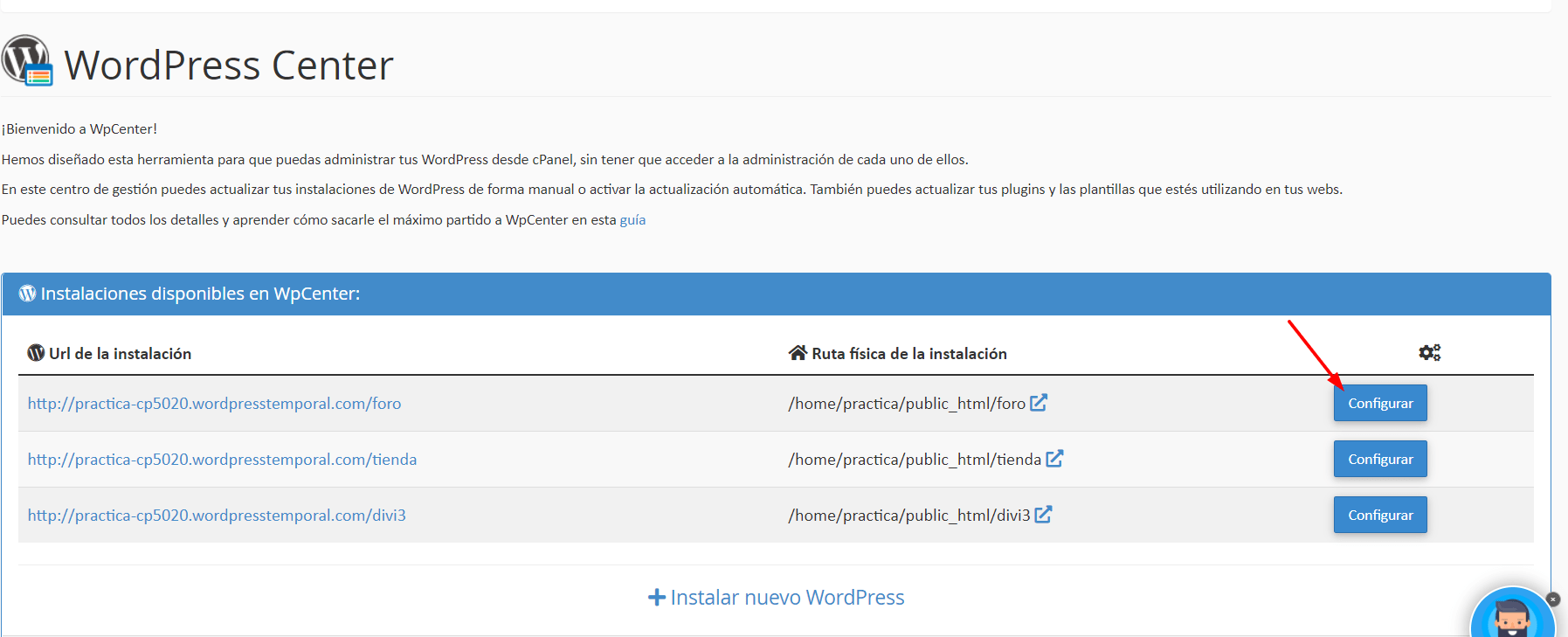Open external link icon beside tienda path
1568x637 pixels.
1054,459
